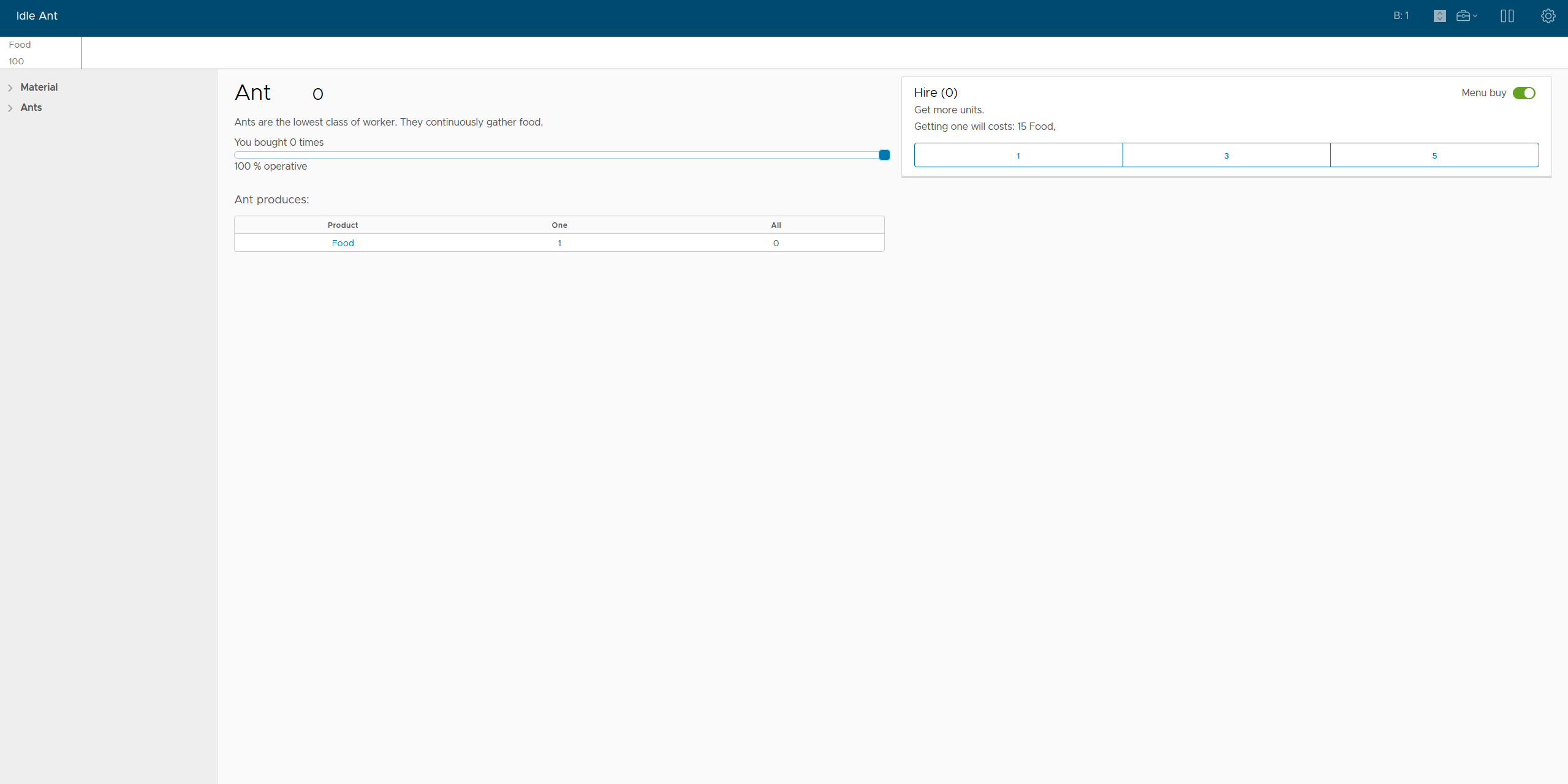Click the Ants label in sidebar
The height and width of the screenshot is (784, 1568).
point(31,107)
